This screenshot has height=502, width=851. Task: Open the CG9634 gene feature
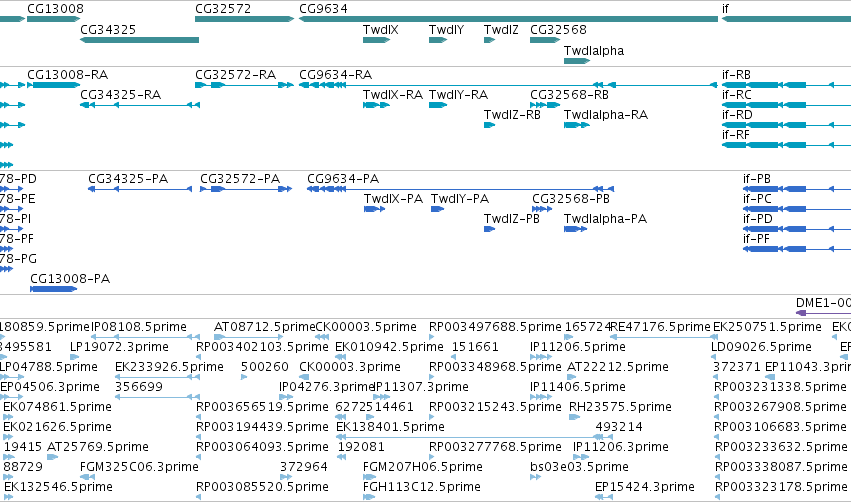tap(509, 19)
